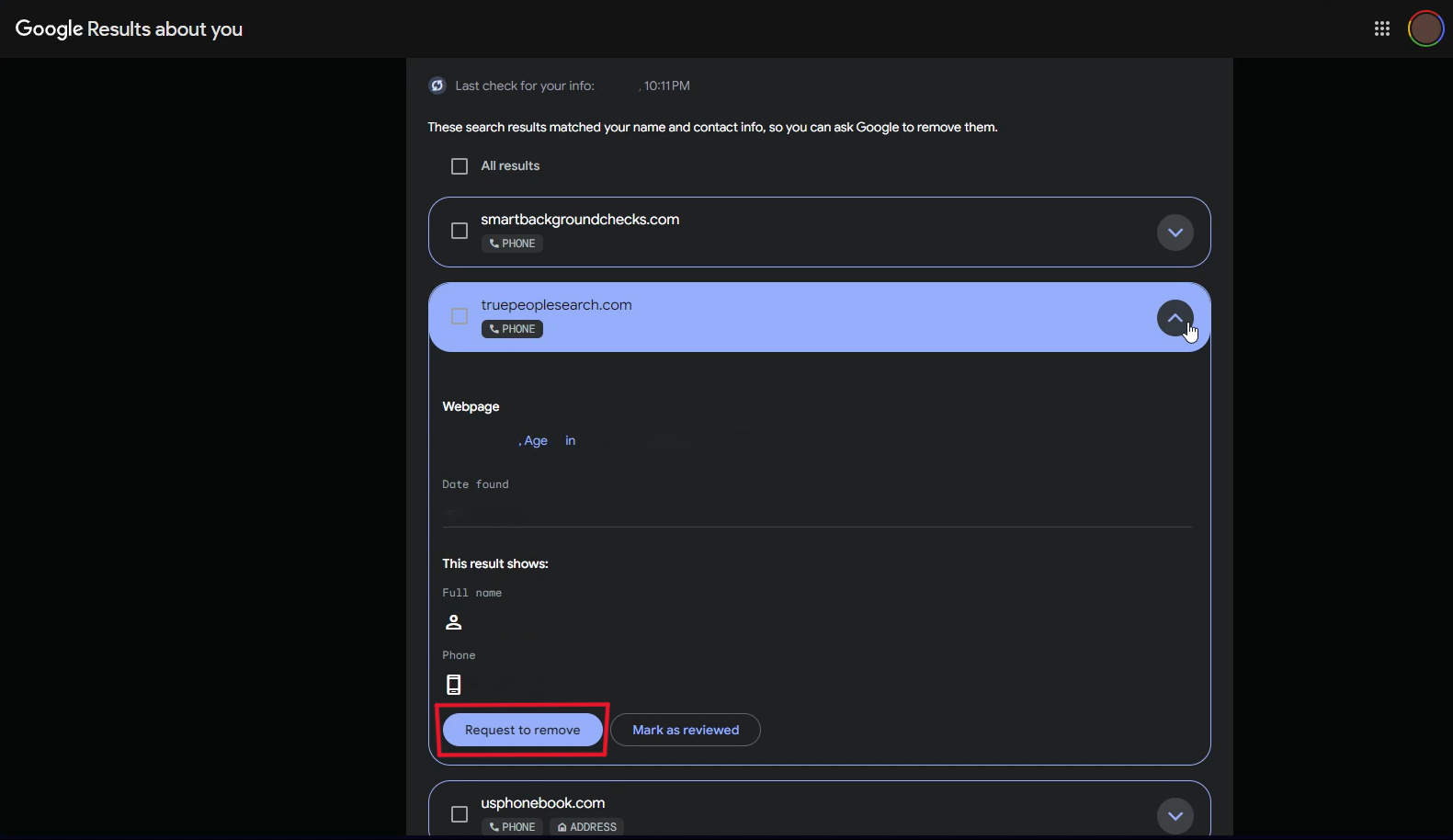The width and height of the screenshot is (1453, 840).
Task: Click the This result shows heading
Action: pos(495,563)
